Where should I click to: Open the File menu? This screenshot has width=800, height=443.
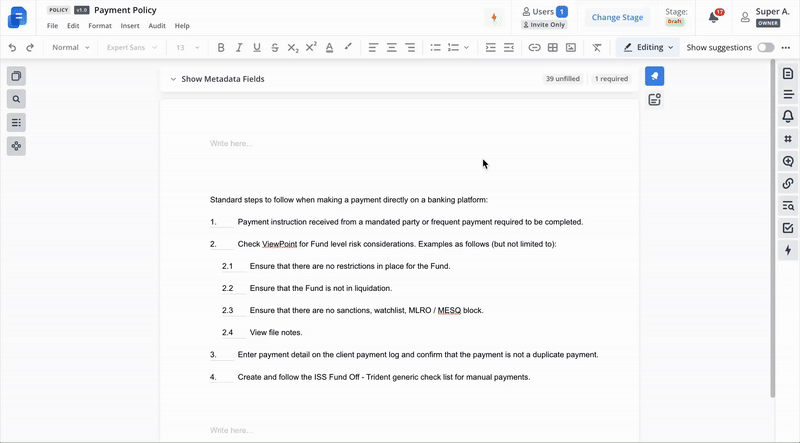point(53,26)
